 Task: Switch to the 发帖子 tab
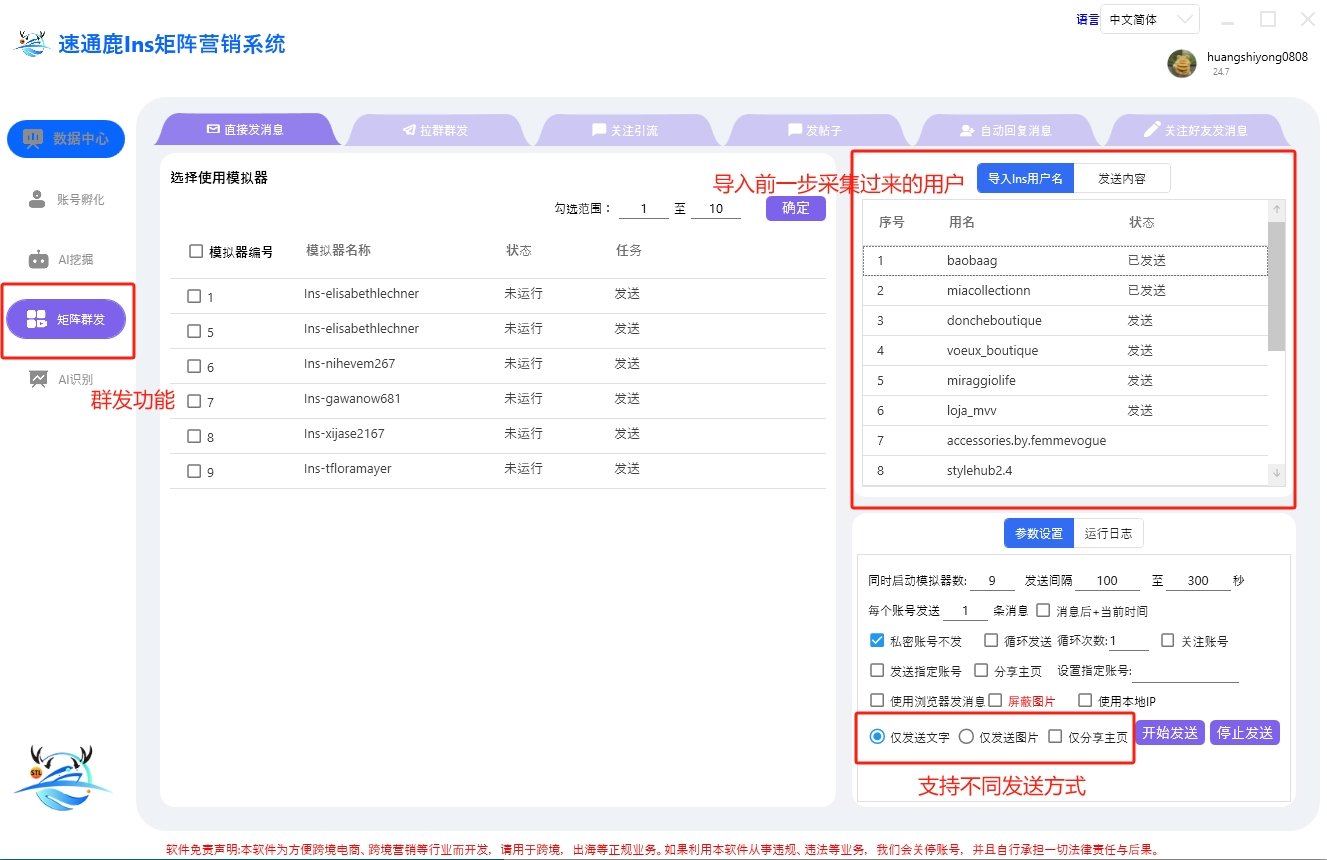pyautogui.click(x=815, y=130)
